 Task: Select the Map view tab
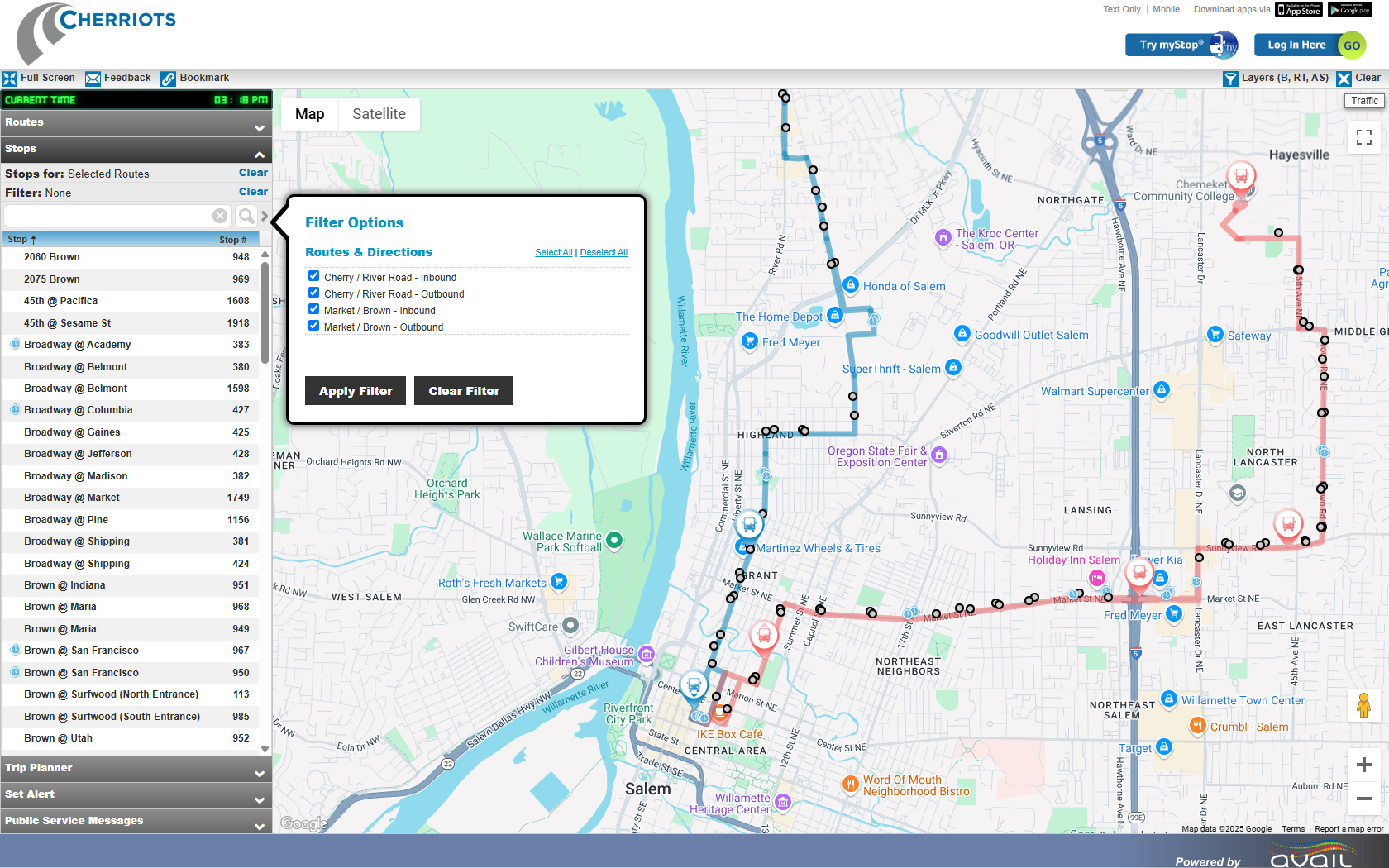(309, 114)
